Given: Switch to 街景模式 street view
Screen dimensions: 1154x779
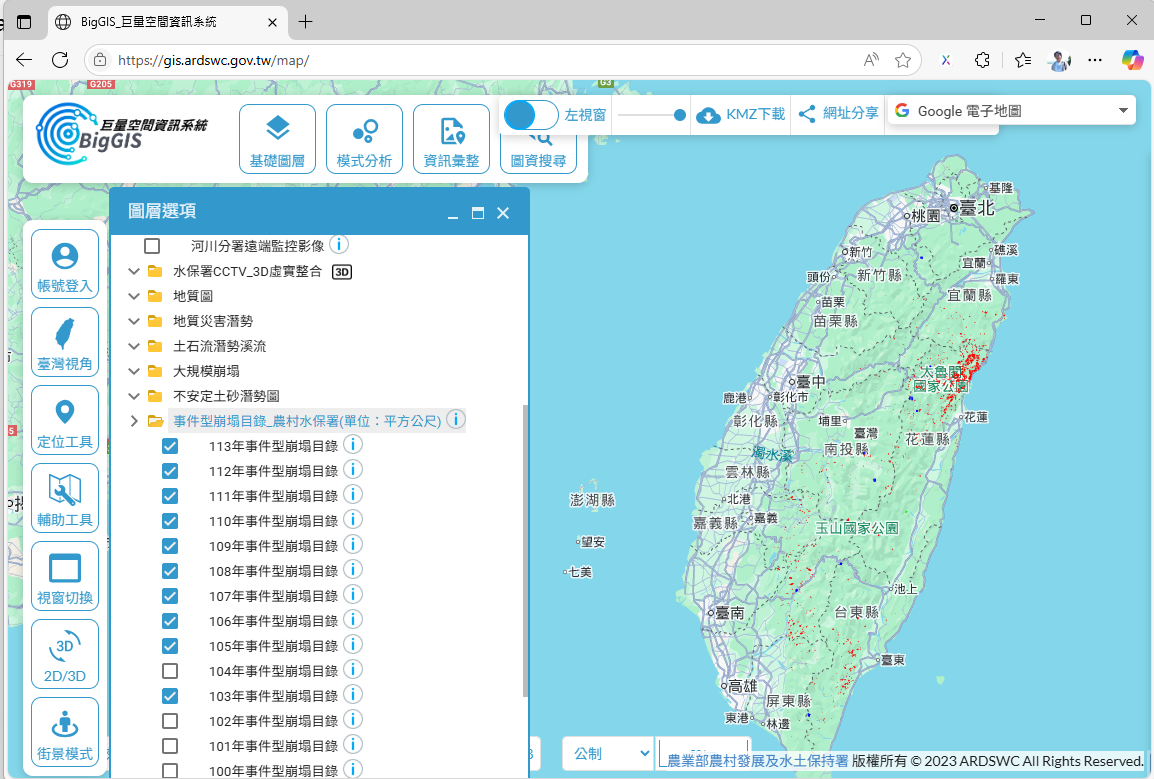Looking at the screenshot, I should [x=64, y=731].
